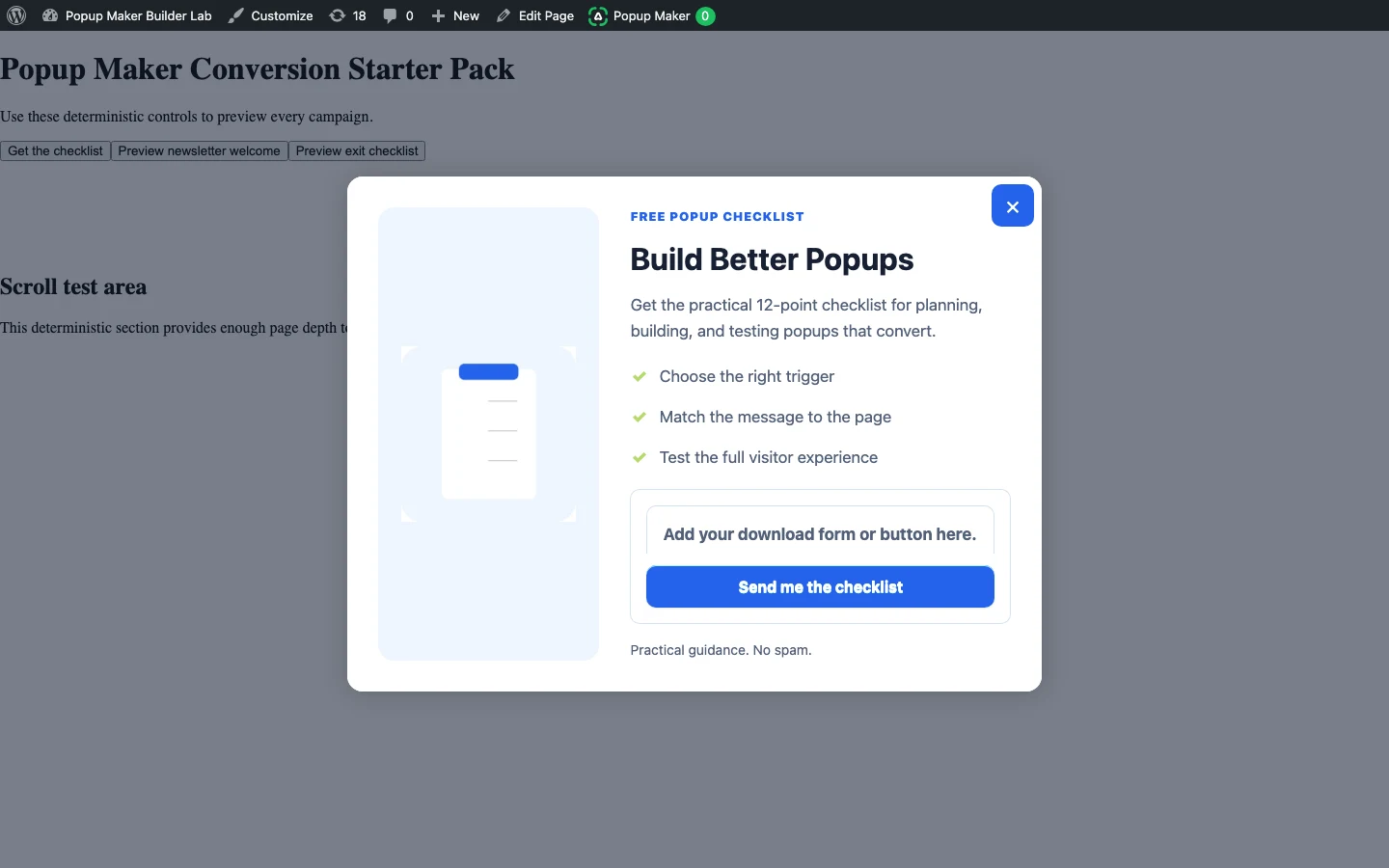Click the WordPress logo in admin bar
This screenshot has width=1389, height=868.
16,15
